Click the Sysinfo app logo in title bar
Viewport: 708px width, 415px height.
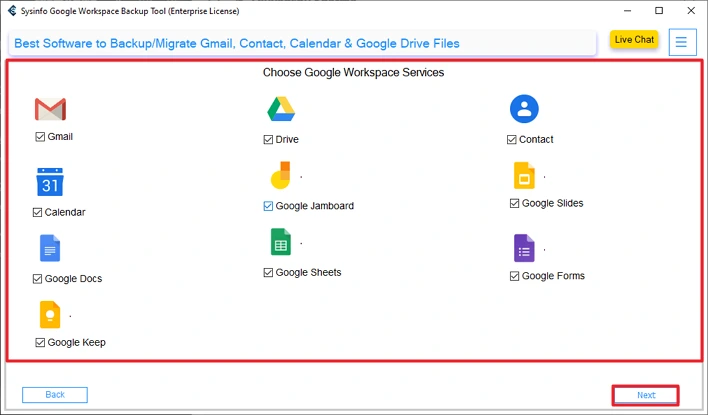(12, 10)
